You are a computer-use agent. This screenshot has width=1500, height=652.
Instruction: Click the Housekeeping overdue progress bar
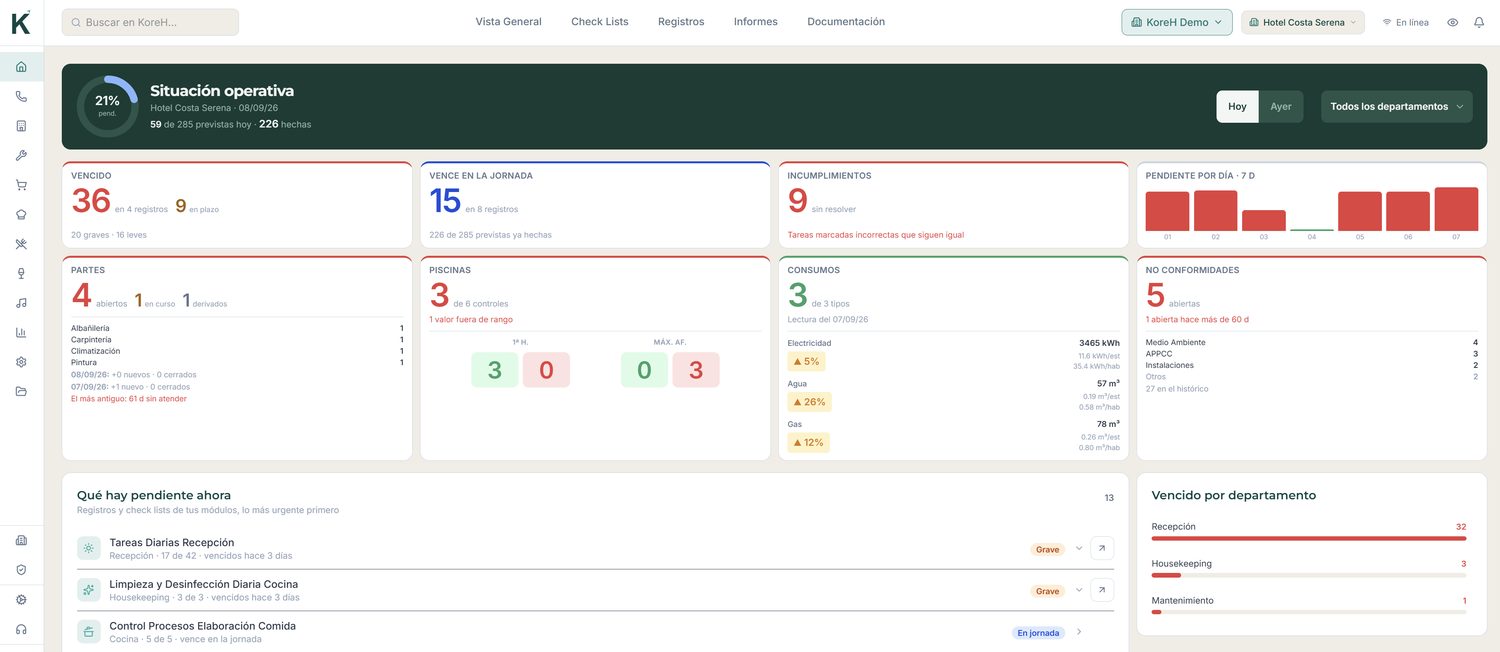(1309, 575)
